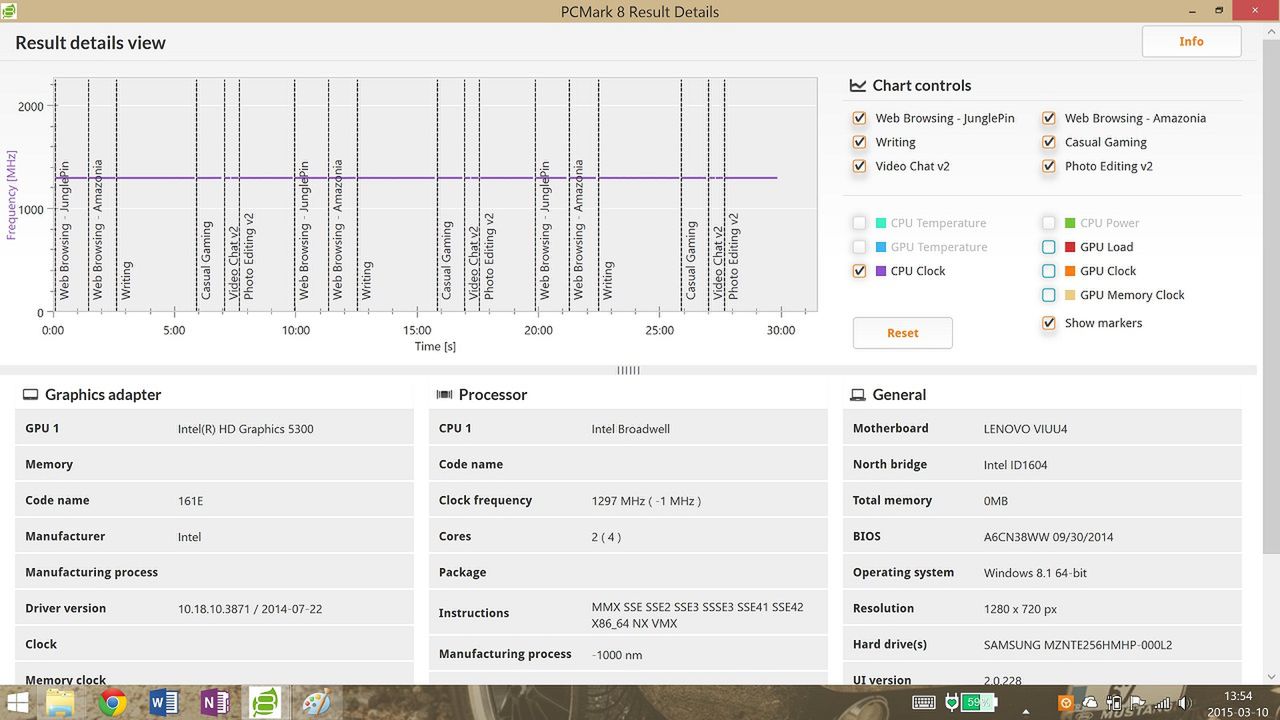Click the Intel(R) HD Graphics 5300 value
Image resolution: width=1280 pixels, height=720 pixels.
(x=246, y=429)
